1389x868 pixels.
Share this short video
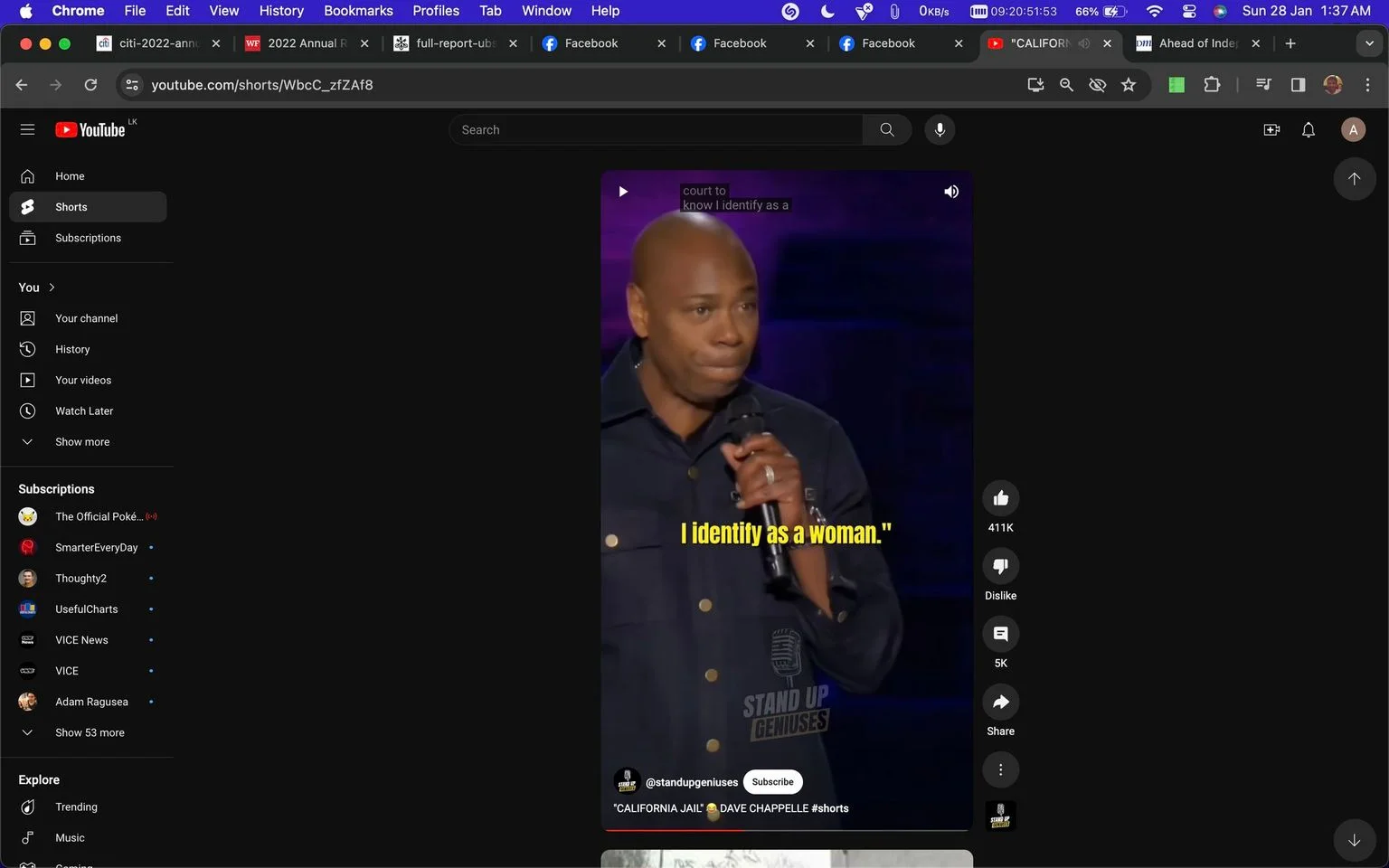pyautogui.click(x=1000, y=702)
